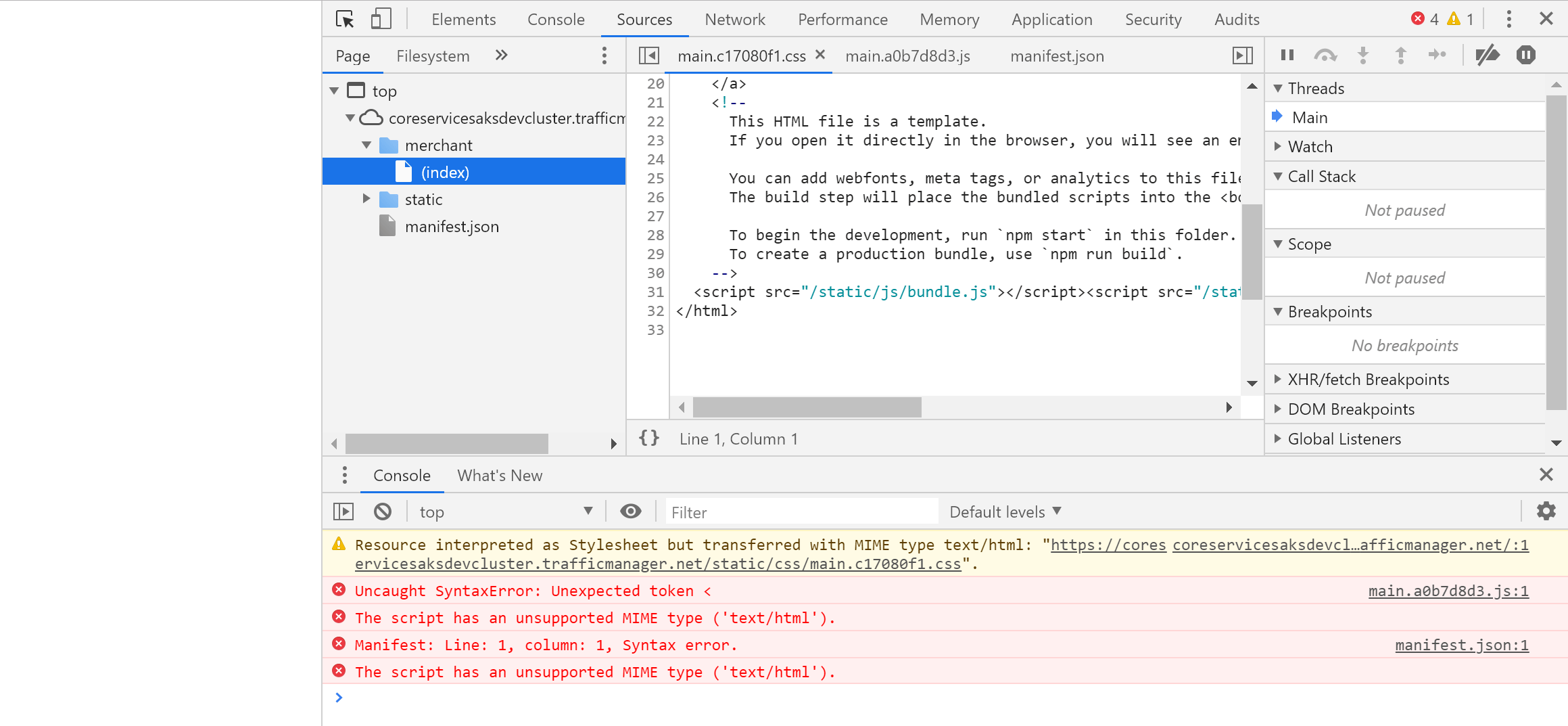This screenshot has height=726, width=1568.
Task: Step into next function call
Action: (1363, 55)
